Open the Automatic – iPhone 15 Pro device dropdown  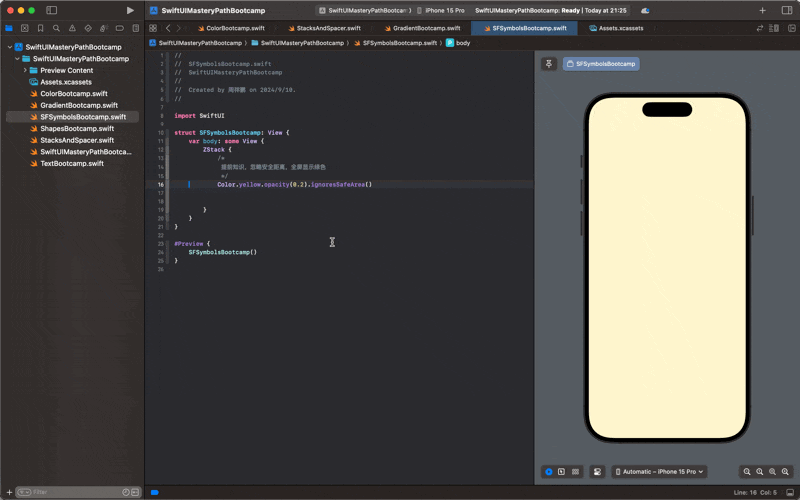(x=659, y=471)
